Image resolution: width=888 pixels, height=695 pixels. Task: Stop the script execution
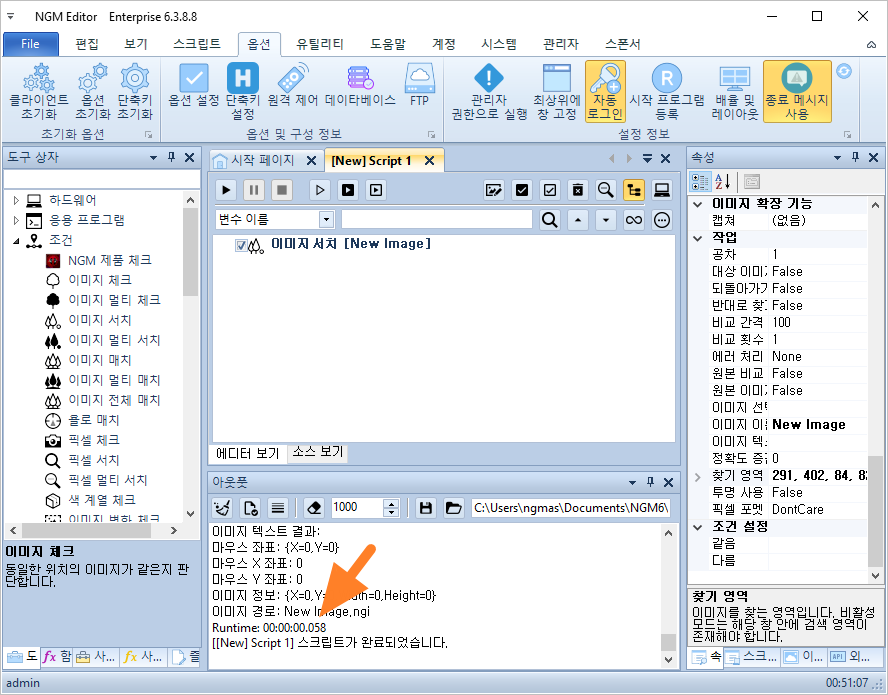point(281,190)
